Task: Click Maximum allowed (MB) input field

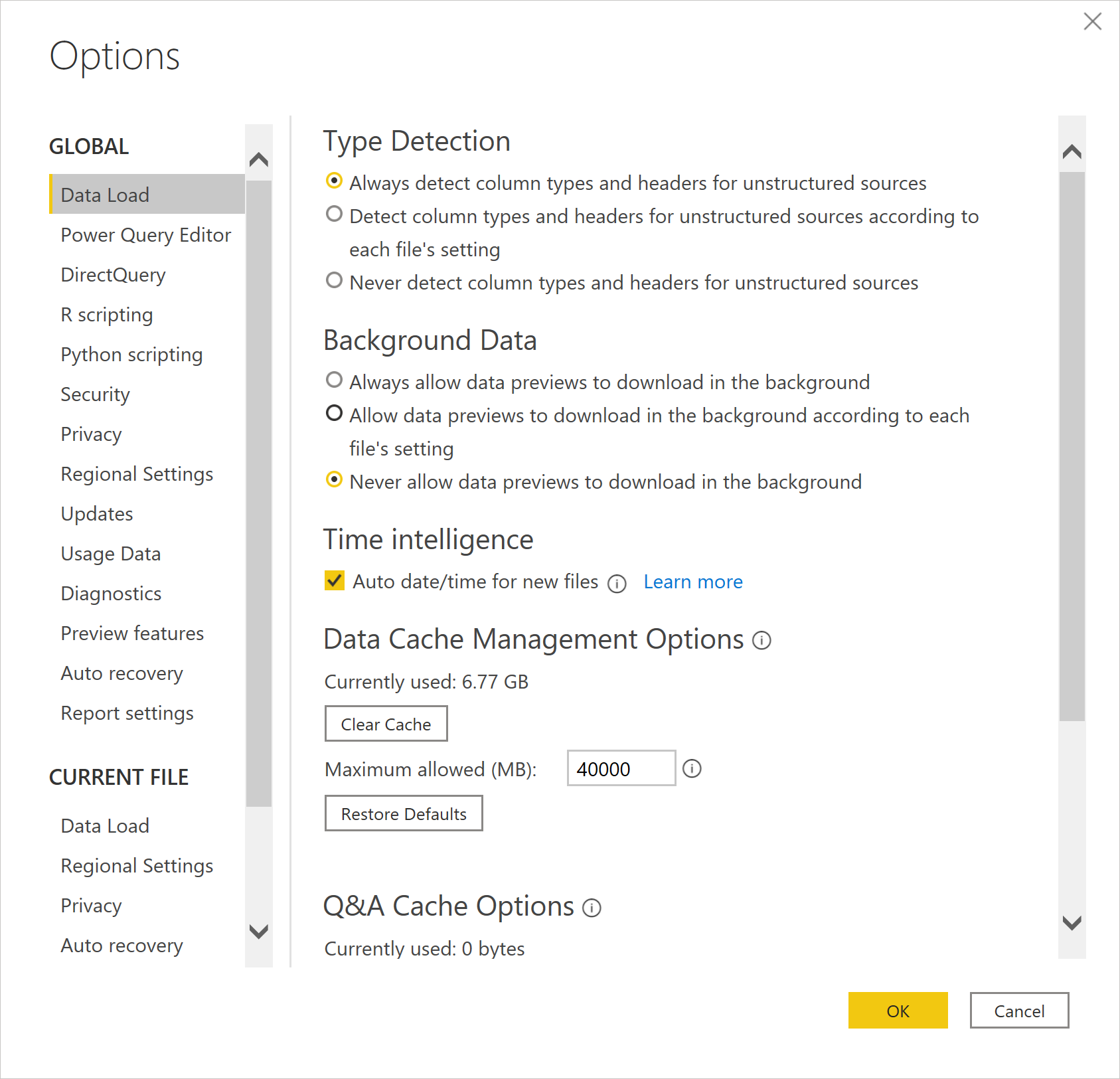Action: click(x=621, y=768)
